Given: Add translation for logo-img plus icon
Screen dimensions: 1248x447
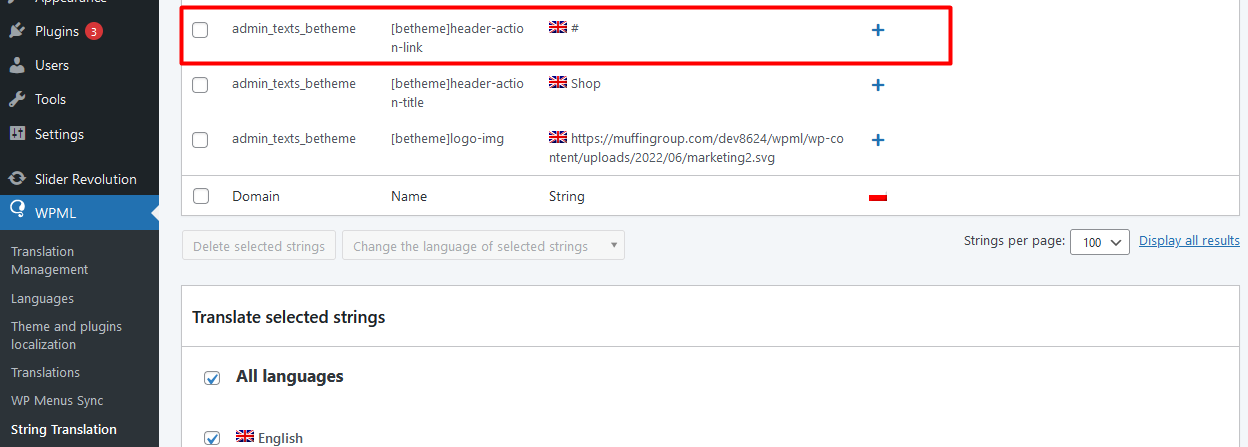Looking at the screenshot, I should tap(878, 140).
